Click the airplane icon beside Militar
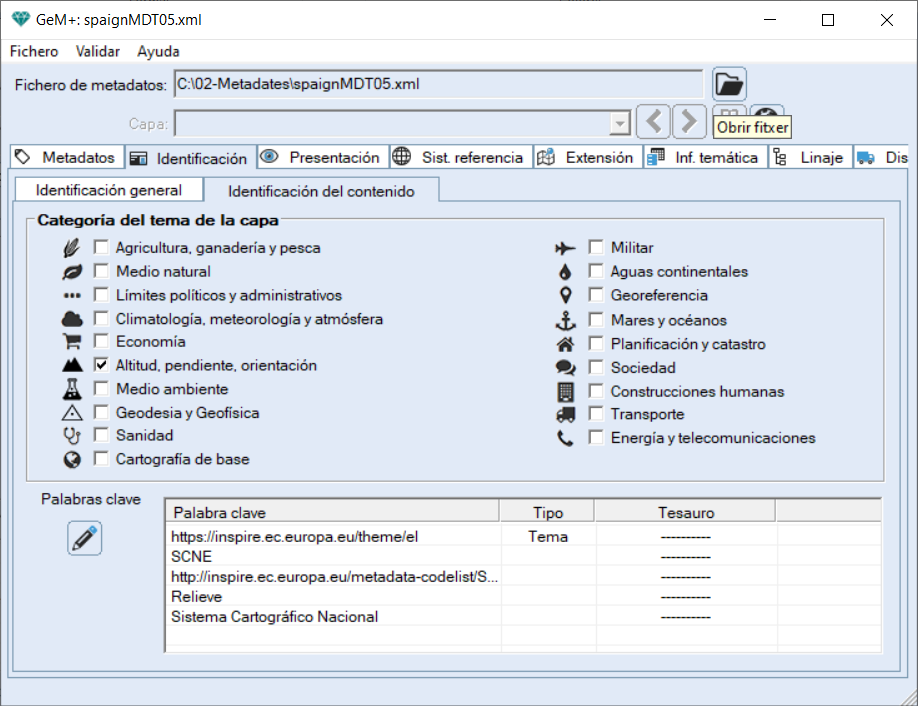The width and height of the screenshot is (918, 706). coord(566,248)
